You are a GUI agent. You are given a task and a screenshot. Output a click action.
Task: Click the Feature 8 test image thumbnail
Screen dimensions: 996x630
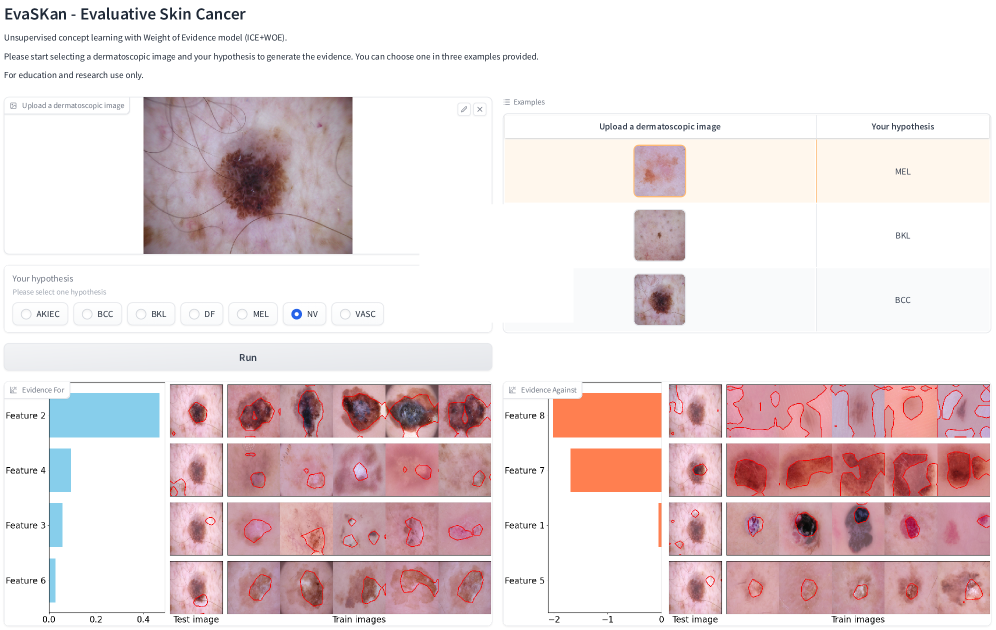[695, 411]
